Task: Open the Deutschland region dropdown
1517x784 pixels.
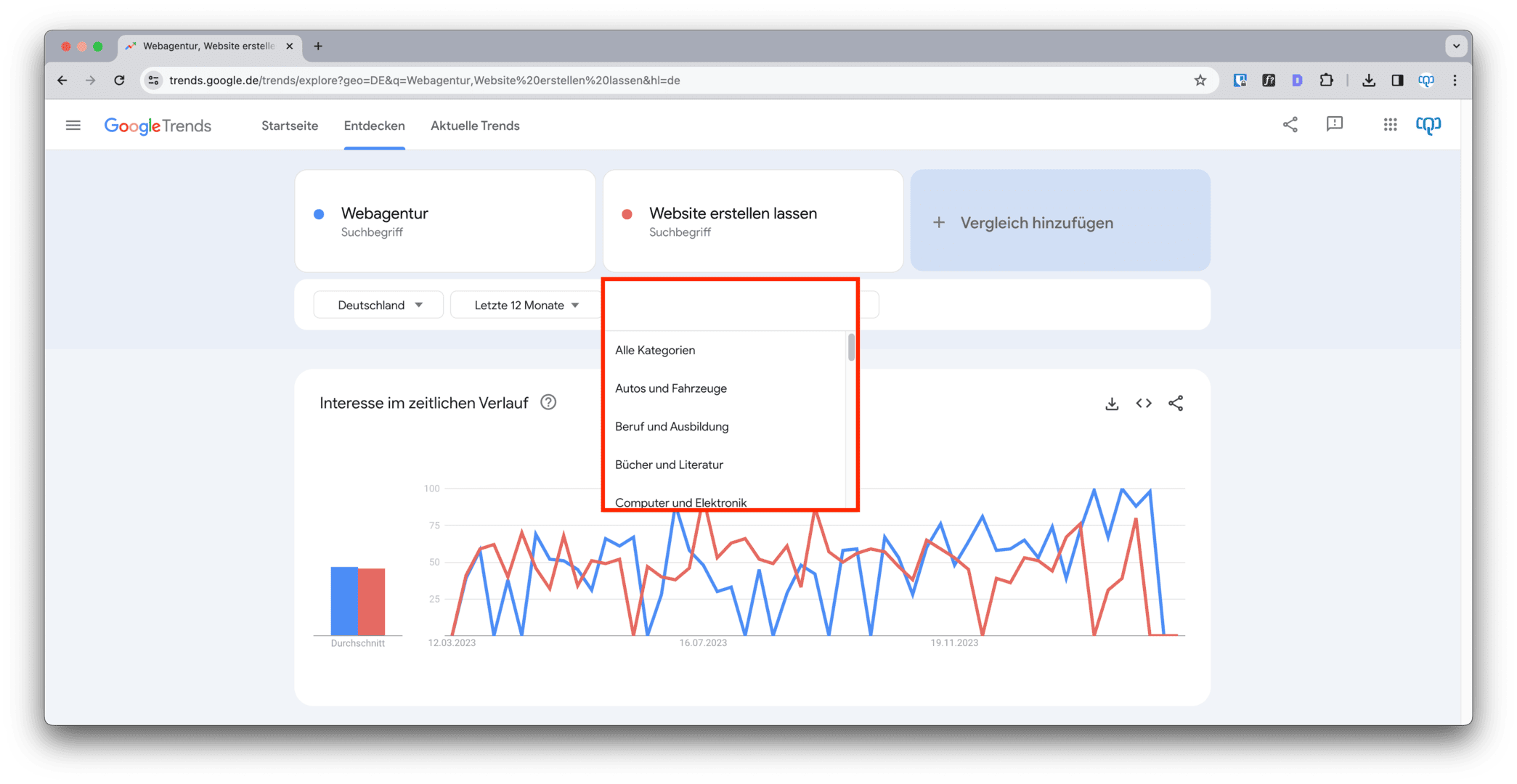Action: pyautogui.click(x=378, y=305)
